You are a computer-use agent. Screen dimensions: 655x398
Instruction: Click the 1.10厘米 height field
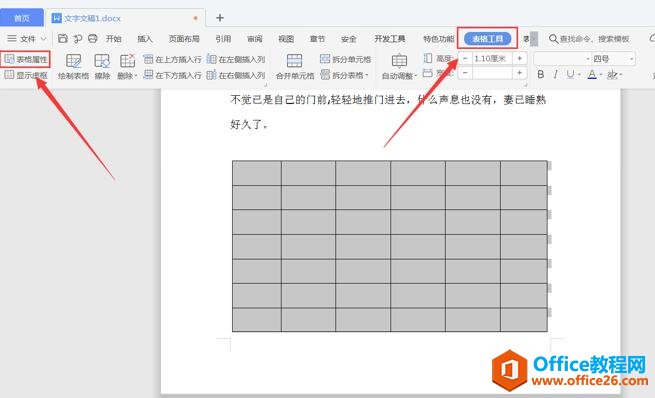coord(492,58)
